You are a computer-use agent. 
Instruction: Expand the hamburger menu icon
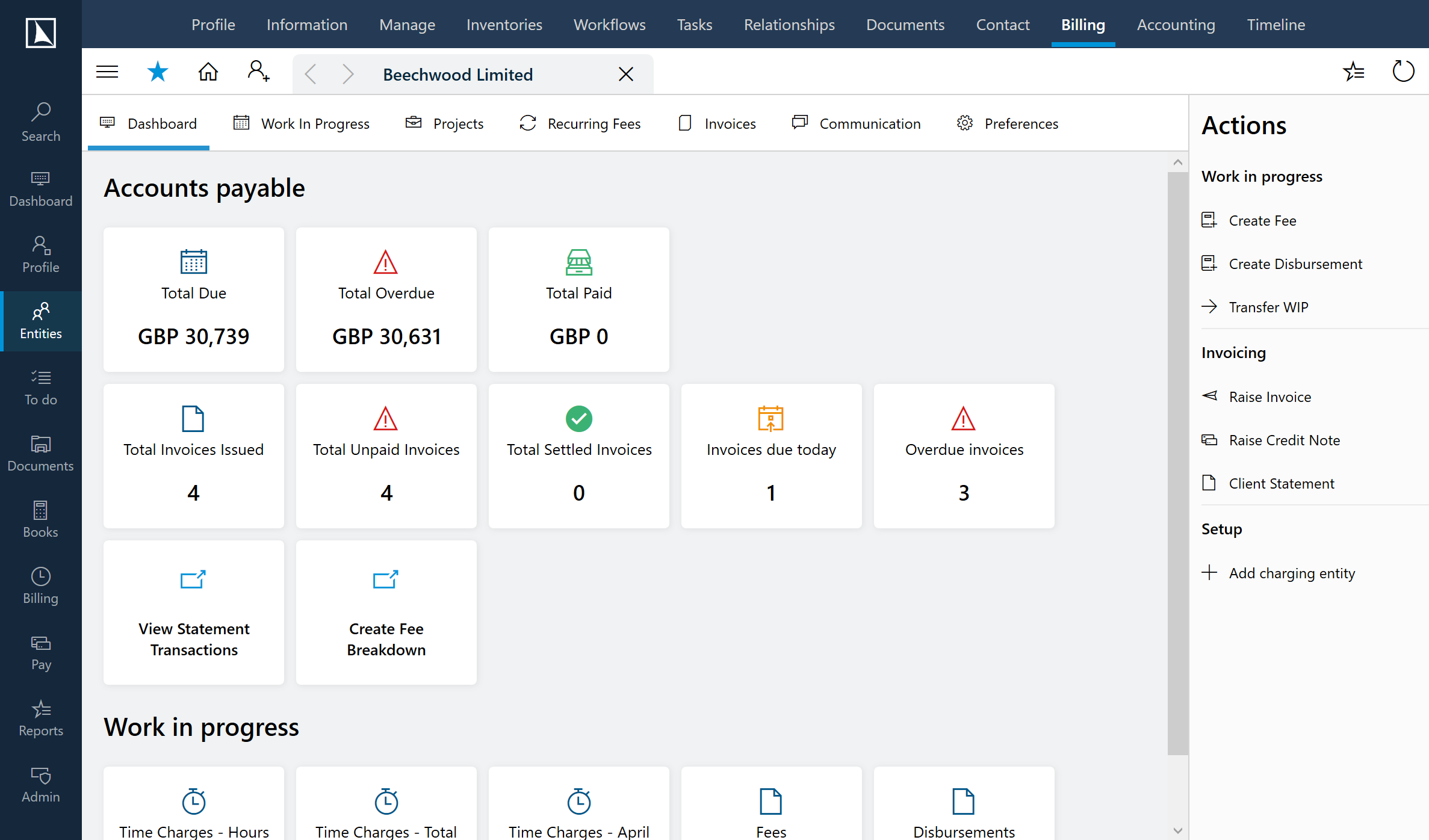(107, 72)
